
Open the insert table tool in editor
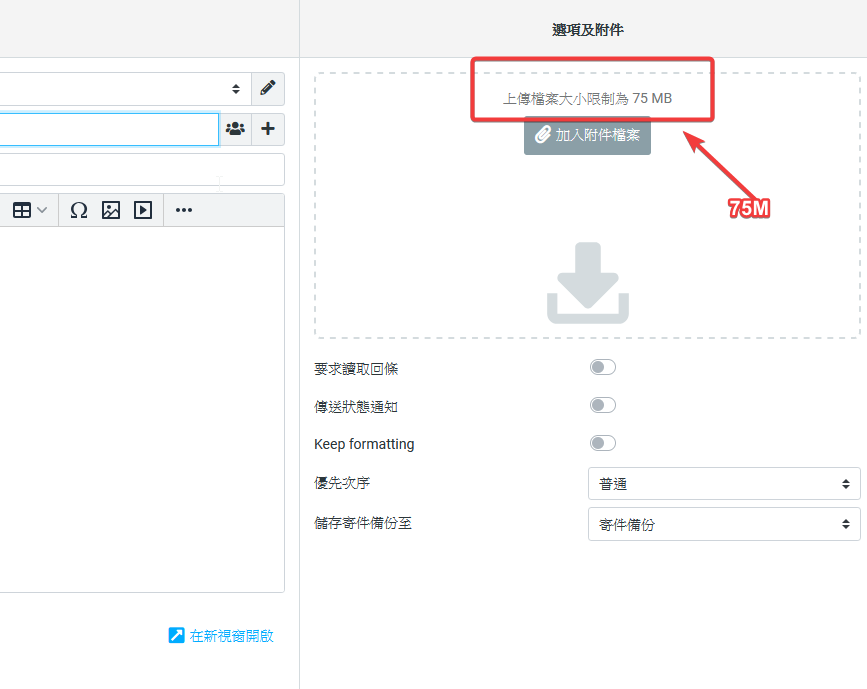(29, 210)
